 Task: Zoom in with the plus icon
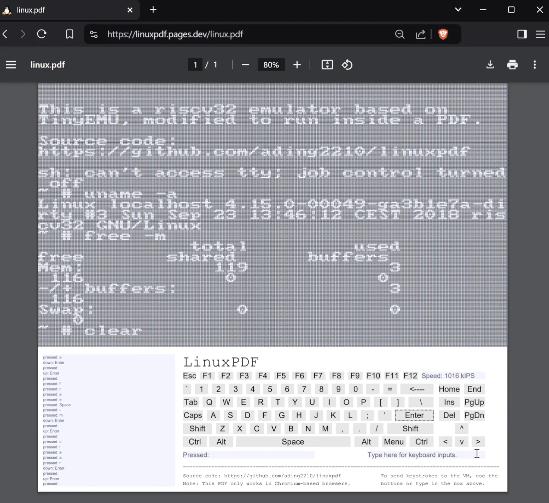(x=297, y=65)
